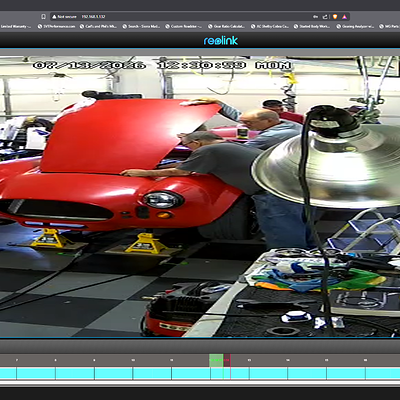The image size is (400, 400).
Task: Click the green highlighted timeline marker
Action: [216, 360]
